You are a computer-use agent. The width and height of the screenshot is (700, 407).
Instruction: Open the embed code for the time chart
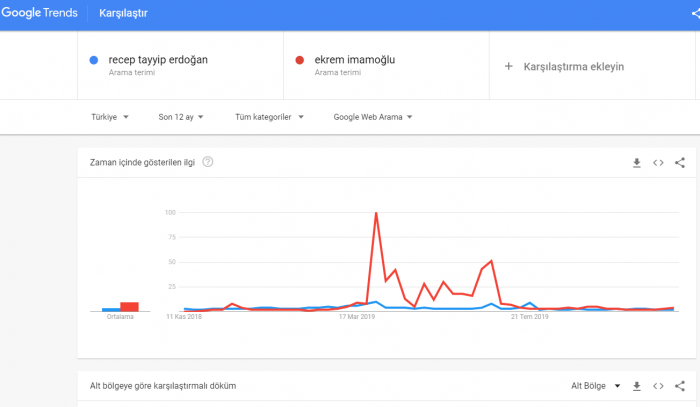(x=658, y=162)
